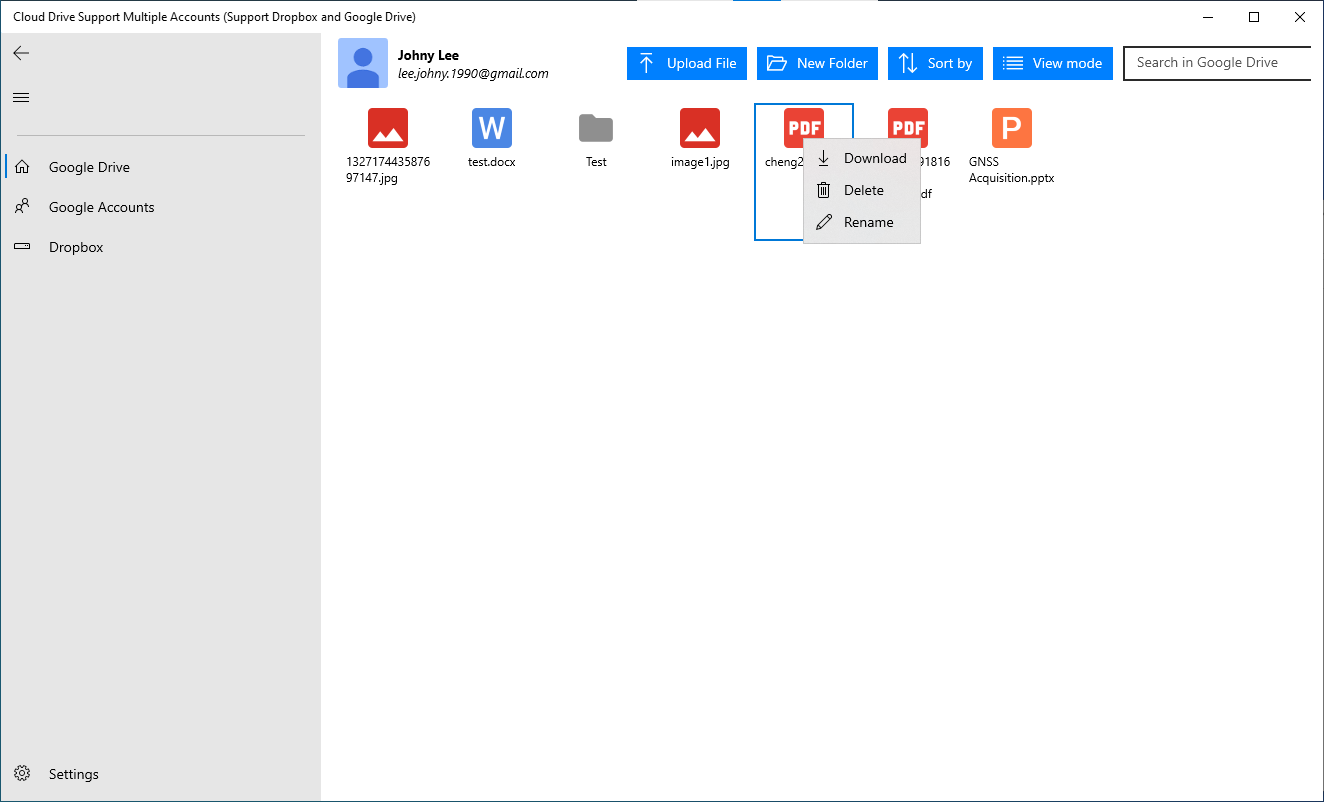This screenshot has height=802, width=1324.
Task: Switch to Google Accounts in the sidebar
Action: [x=161, y=207]
